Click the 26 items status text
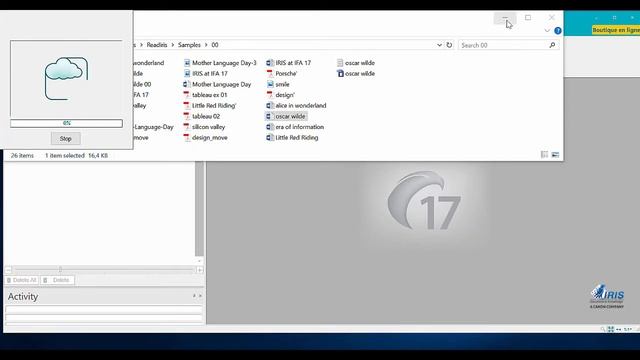Screen dimensions: 640x360 [22, 156]
